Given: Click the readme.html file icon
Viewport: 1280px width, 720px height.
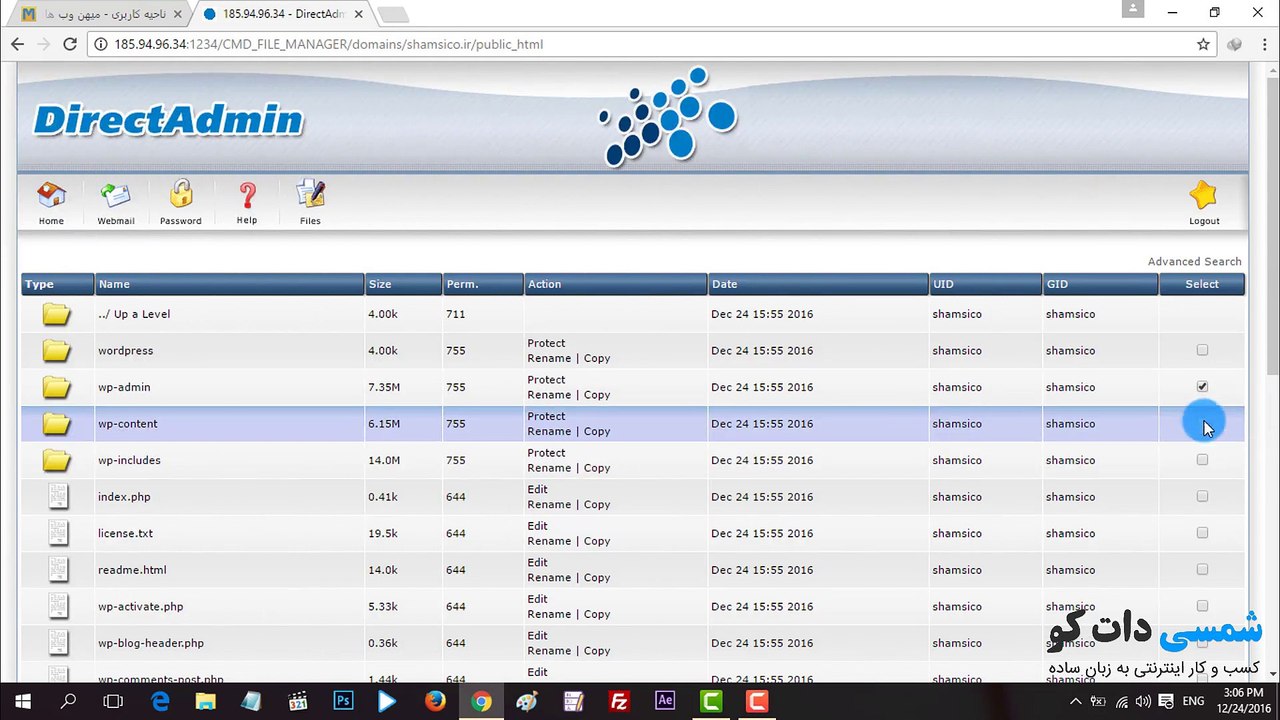Looking at the screenshot, I should (58, 570).
